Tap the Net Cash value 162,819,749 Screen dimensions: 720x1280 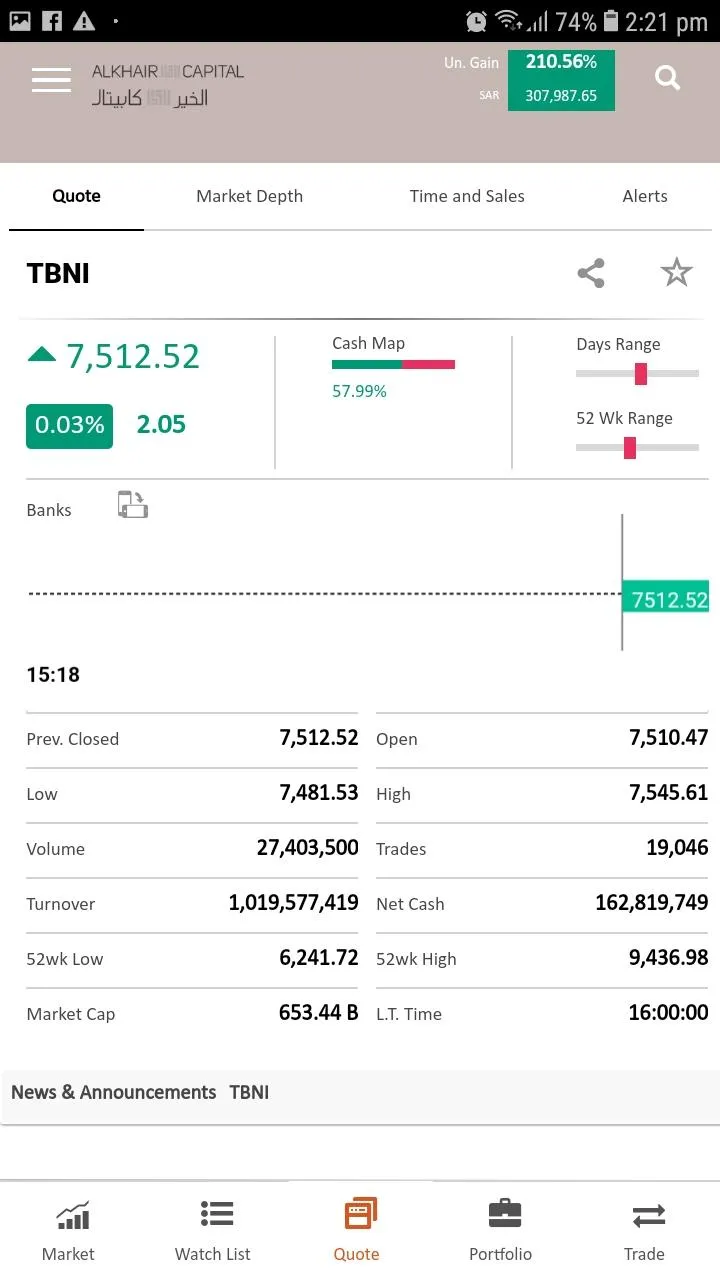click(652, 903)
